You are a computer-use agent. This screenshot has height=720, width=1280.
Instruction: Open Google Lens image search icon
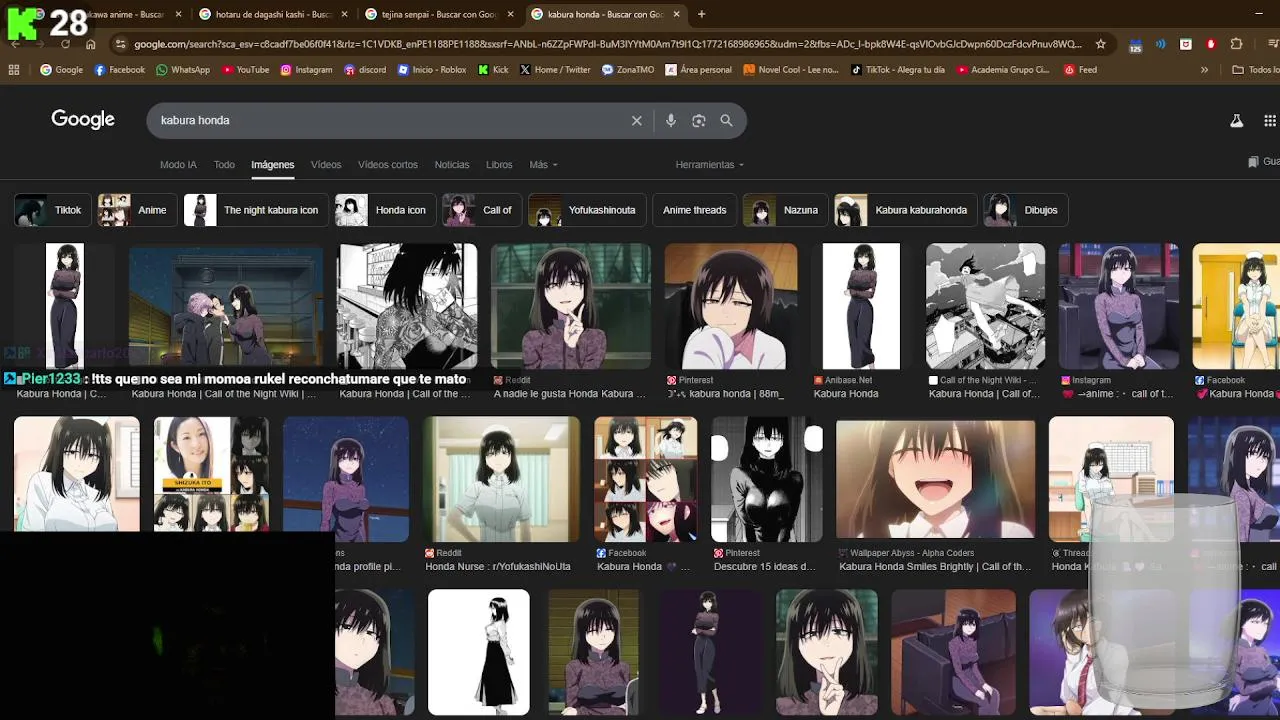(x=698, y=120)
